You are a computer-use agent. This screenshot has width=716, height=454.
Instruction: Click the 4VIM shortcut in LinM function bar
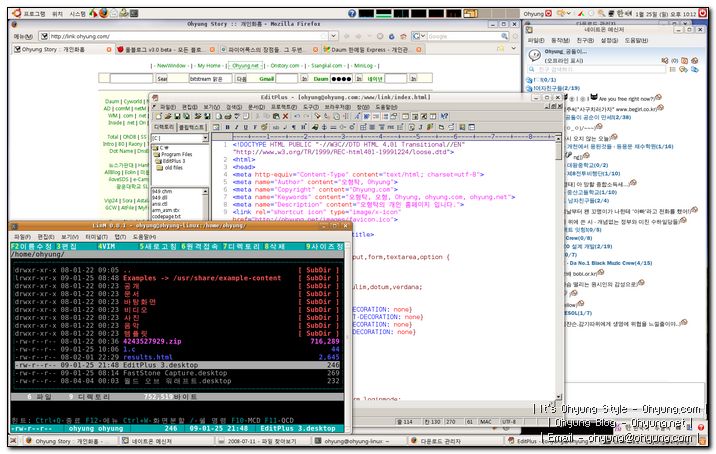click(106, 247)
